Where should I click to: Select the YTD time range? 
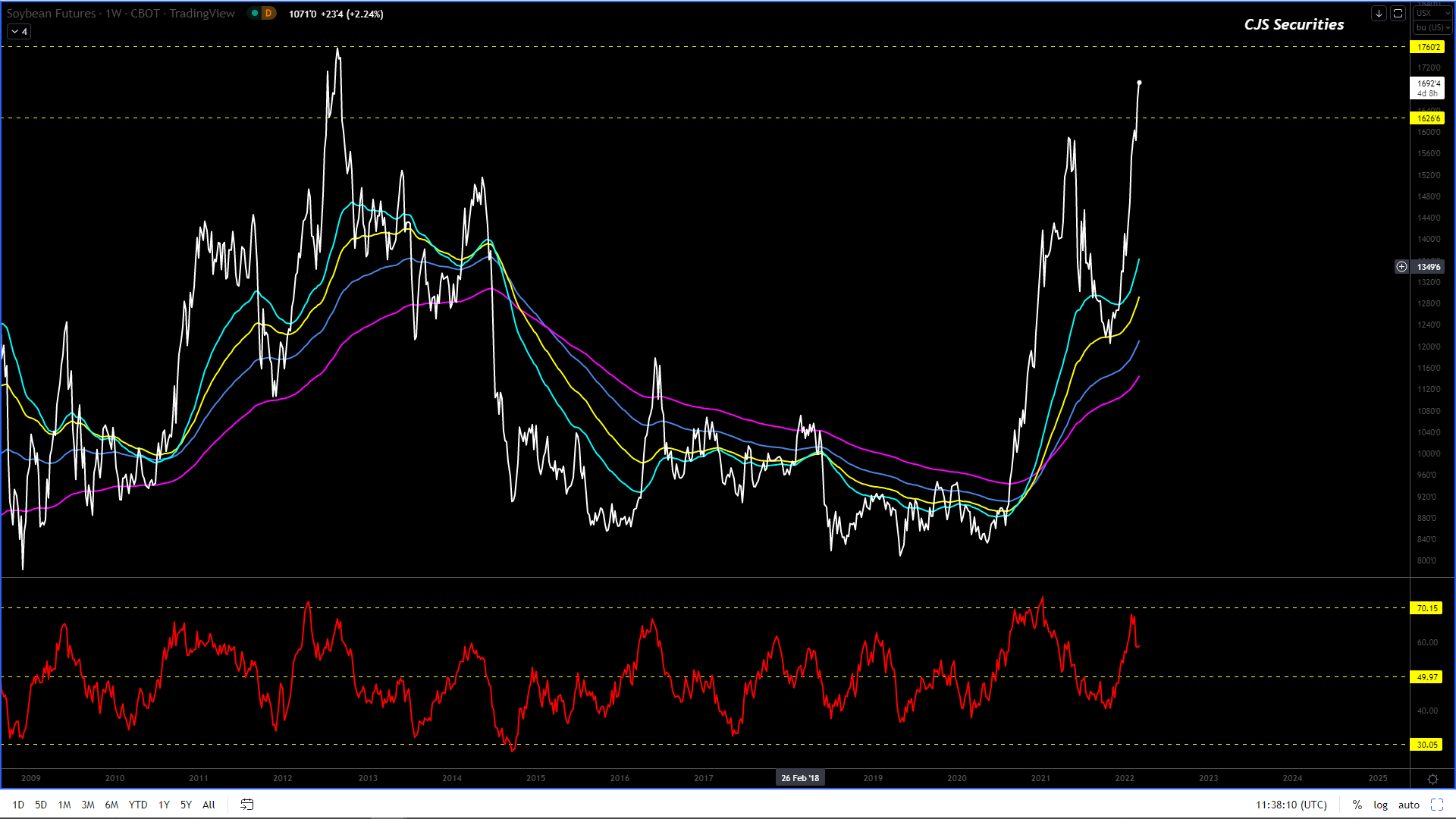138,805
